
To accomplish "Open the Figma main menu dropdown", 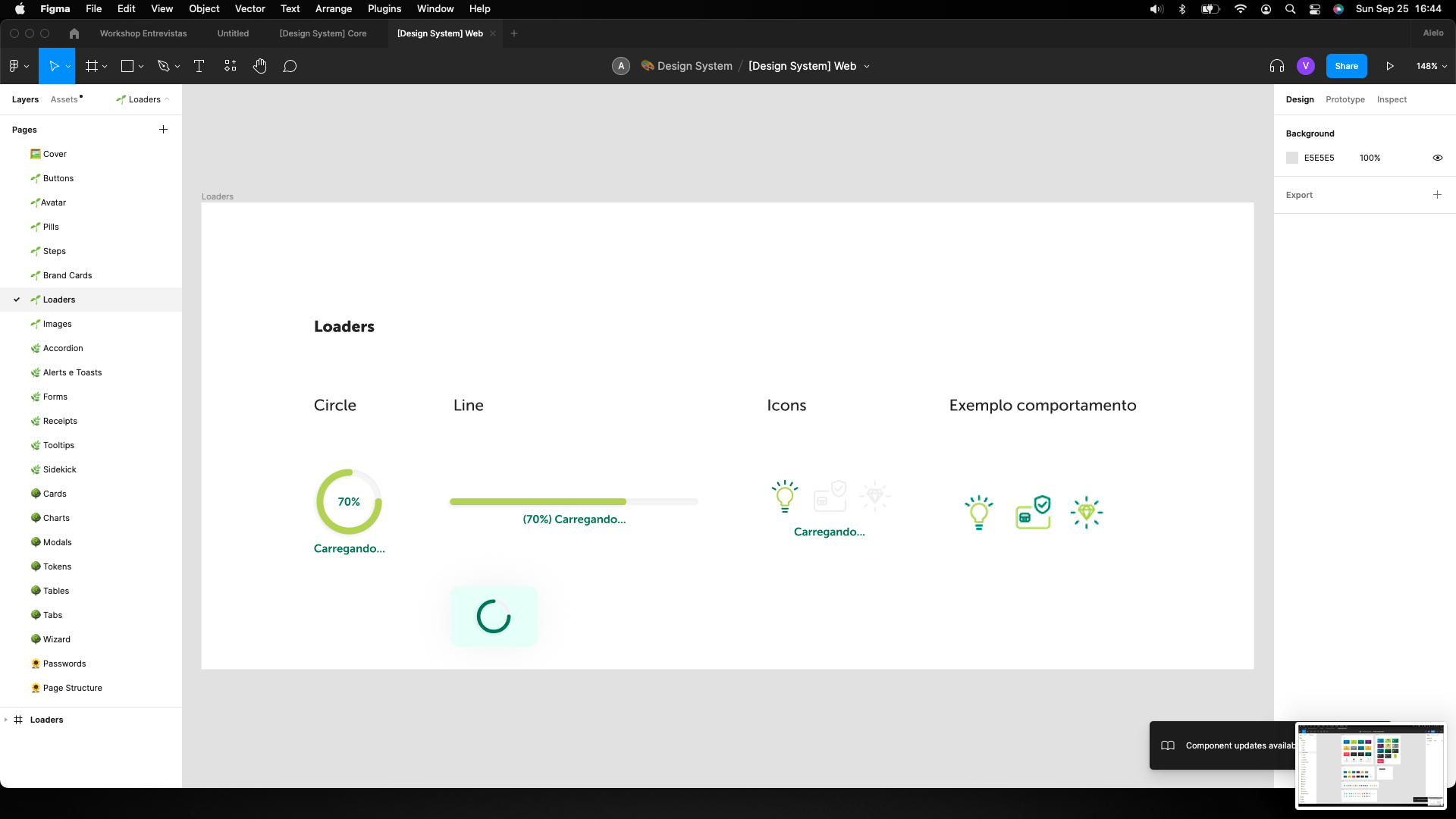I will coord(18,66).
